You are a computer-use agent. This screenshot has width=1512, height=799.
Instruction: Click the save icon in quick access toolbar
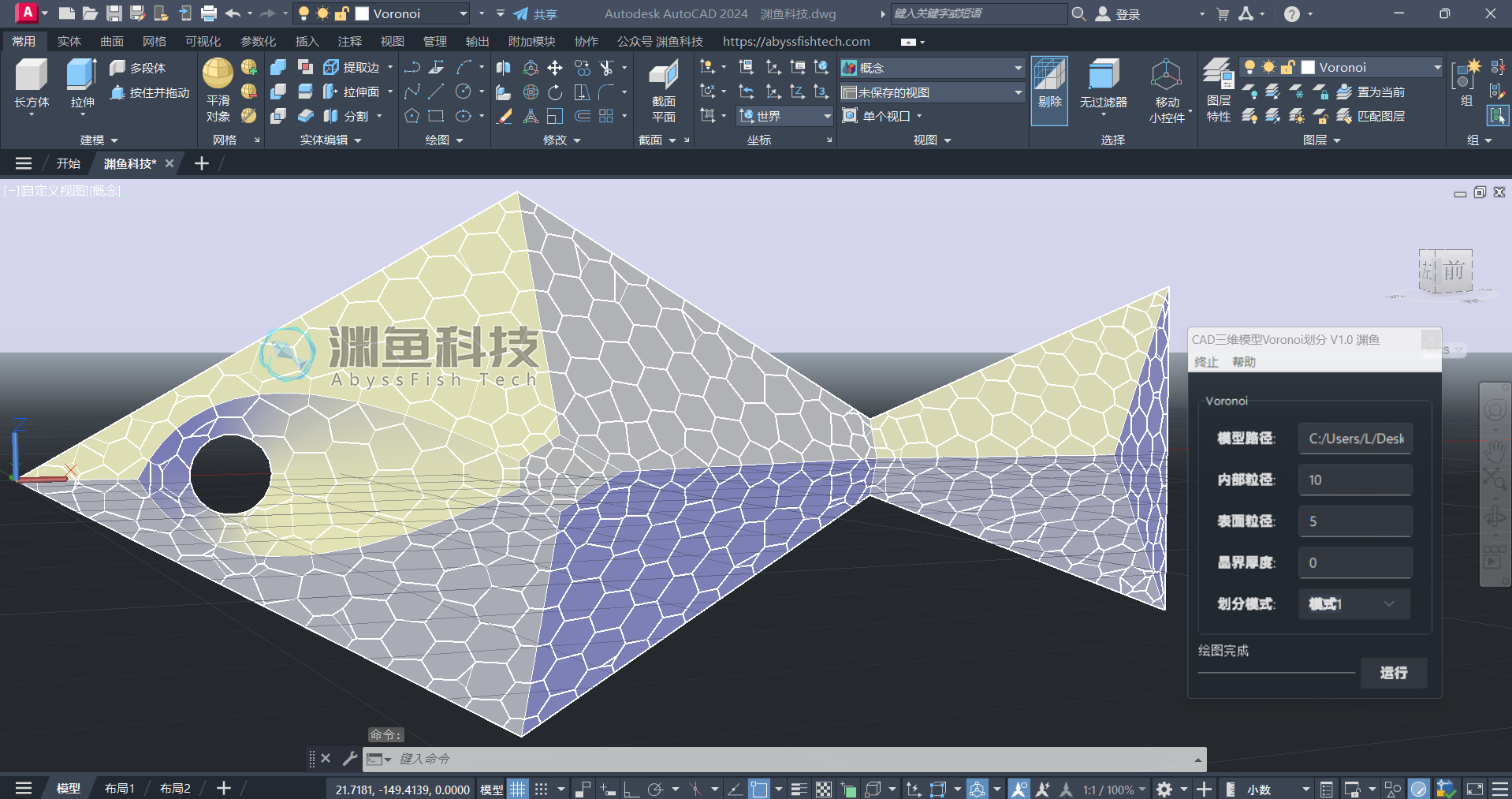[x=114, y=13]
